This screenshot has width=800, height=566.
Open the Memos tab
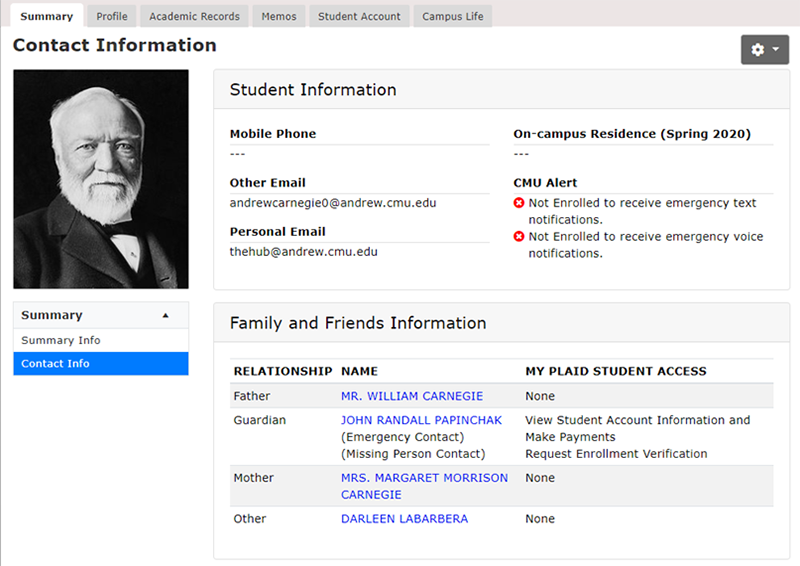click(x=279, y=16)
